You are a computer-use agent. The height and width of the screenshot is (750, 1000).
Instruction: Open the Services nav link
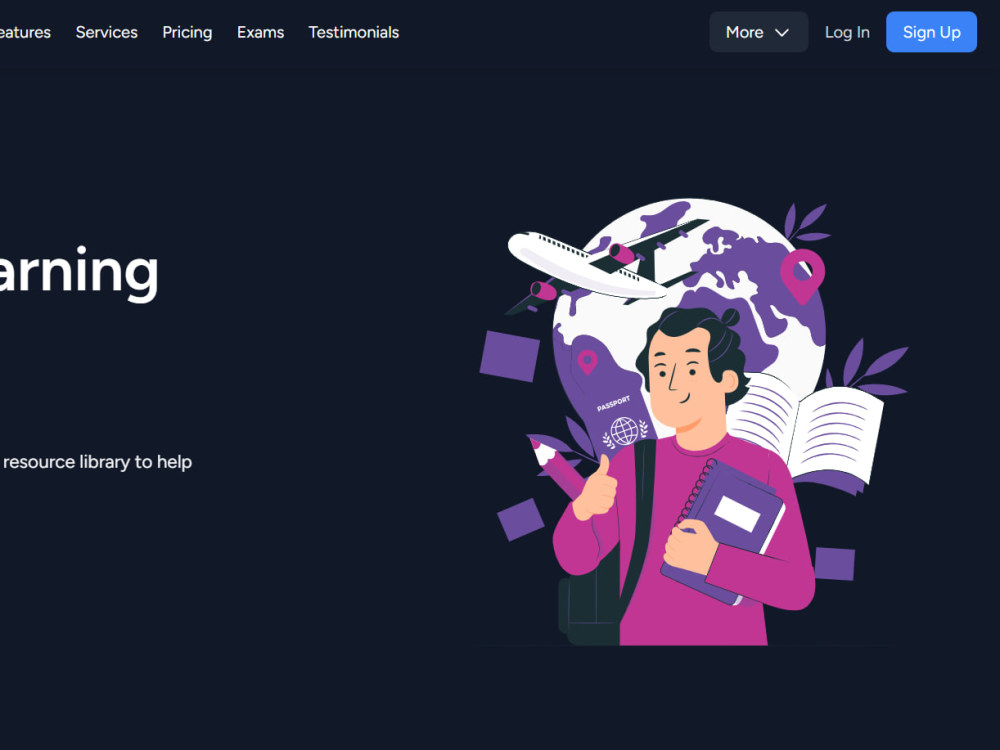tap(107, 32)
